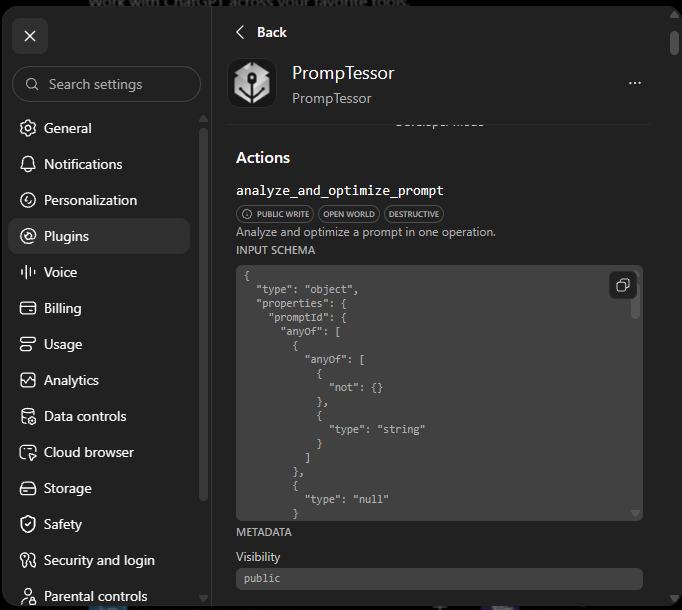Click the magnifier icon in search box
682x610 pixels.
click(32, 84)
